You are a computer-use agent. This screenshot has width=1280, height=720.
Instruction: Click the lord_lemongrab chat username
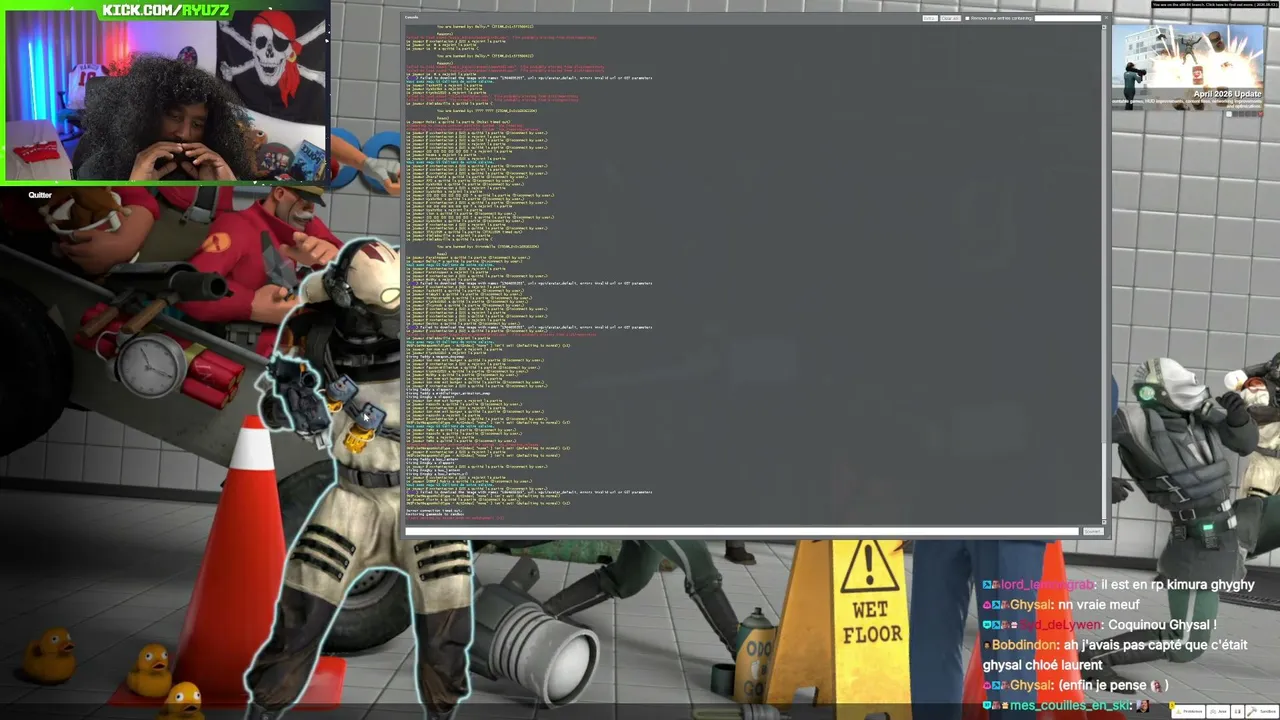[x=1045, y=585]
